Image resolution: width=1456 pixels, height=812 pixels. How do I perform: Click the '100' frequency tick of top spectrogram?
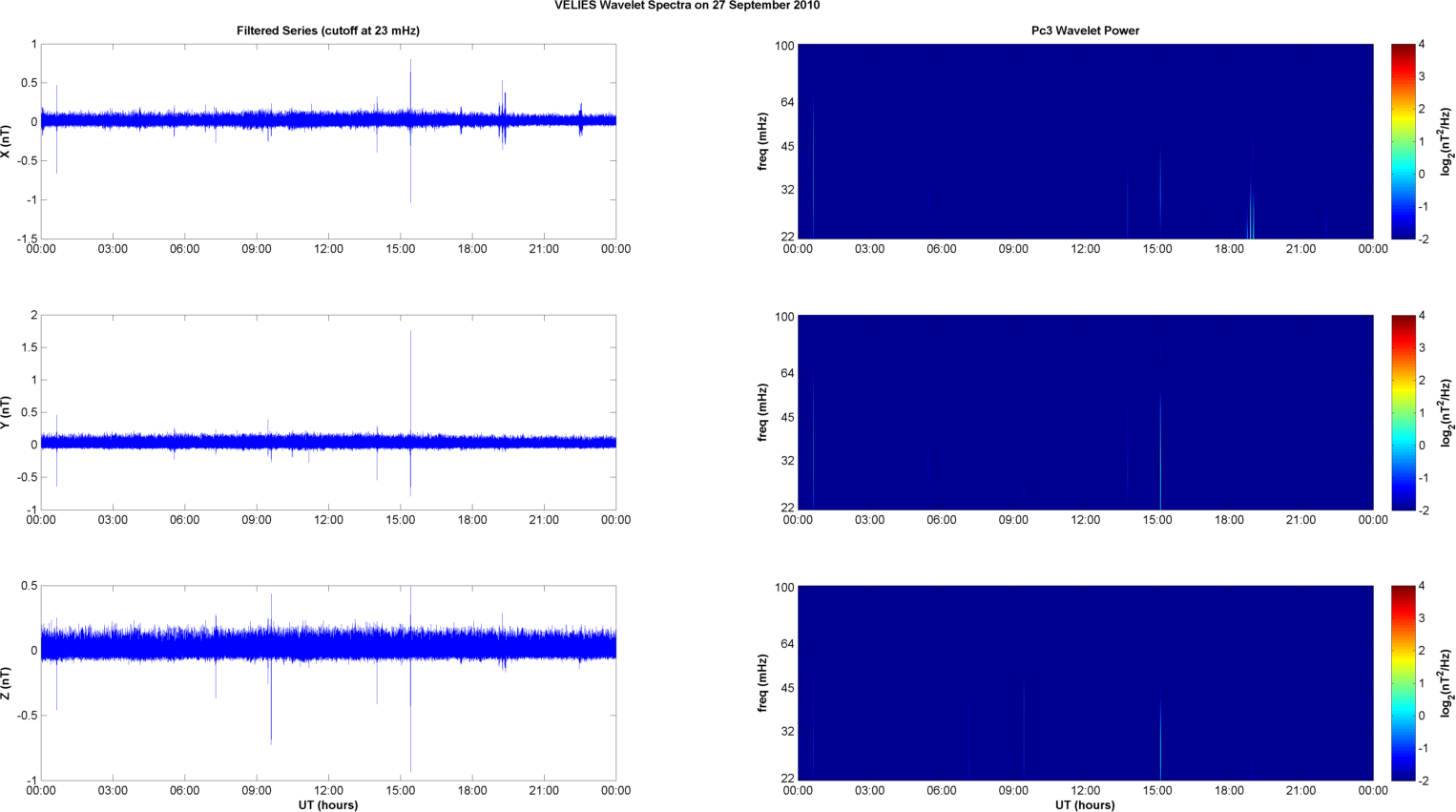tap(785, 45)
